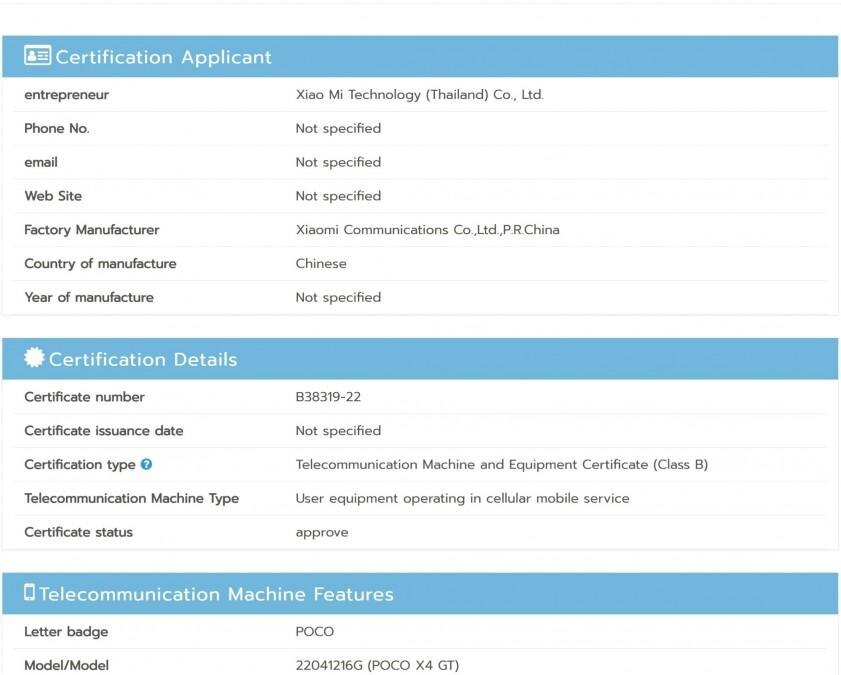The height and width of the screenshot is (675, 841).
Task: Click the phone icon beside Telecommunication Machine Features
Action: 29,593
